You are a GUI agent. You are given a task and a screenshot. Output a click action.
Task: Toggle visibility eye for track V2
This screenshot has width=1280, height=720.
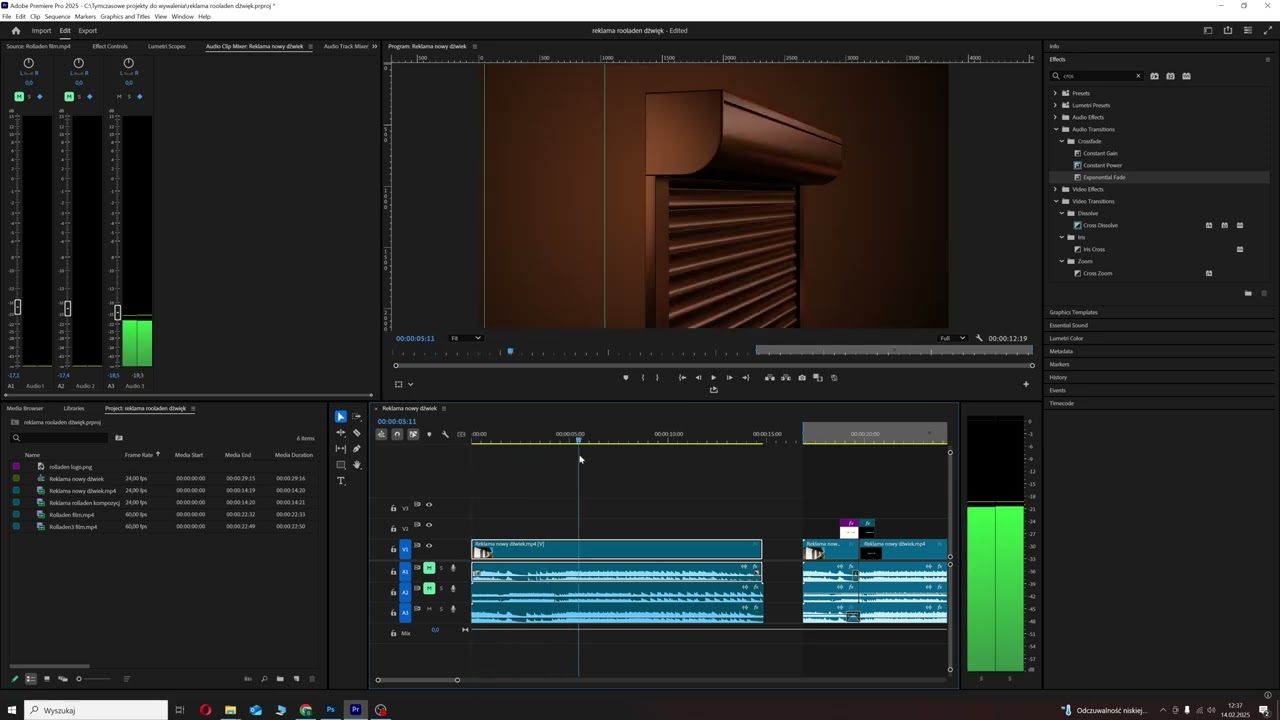point(429,525)
